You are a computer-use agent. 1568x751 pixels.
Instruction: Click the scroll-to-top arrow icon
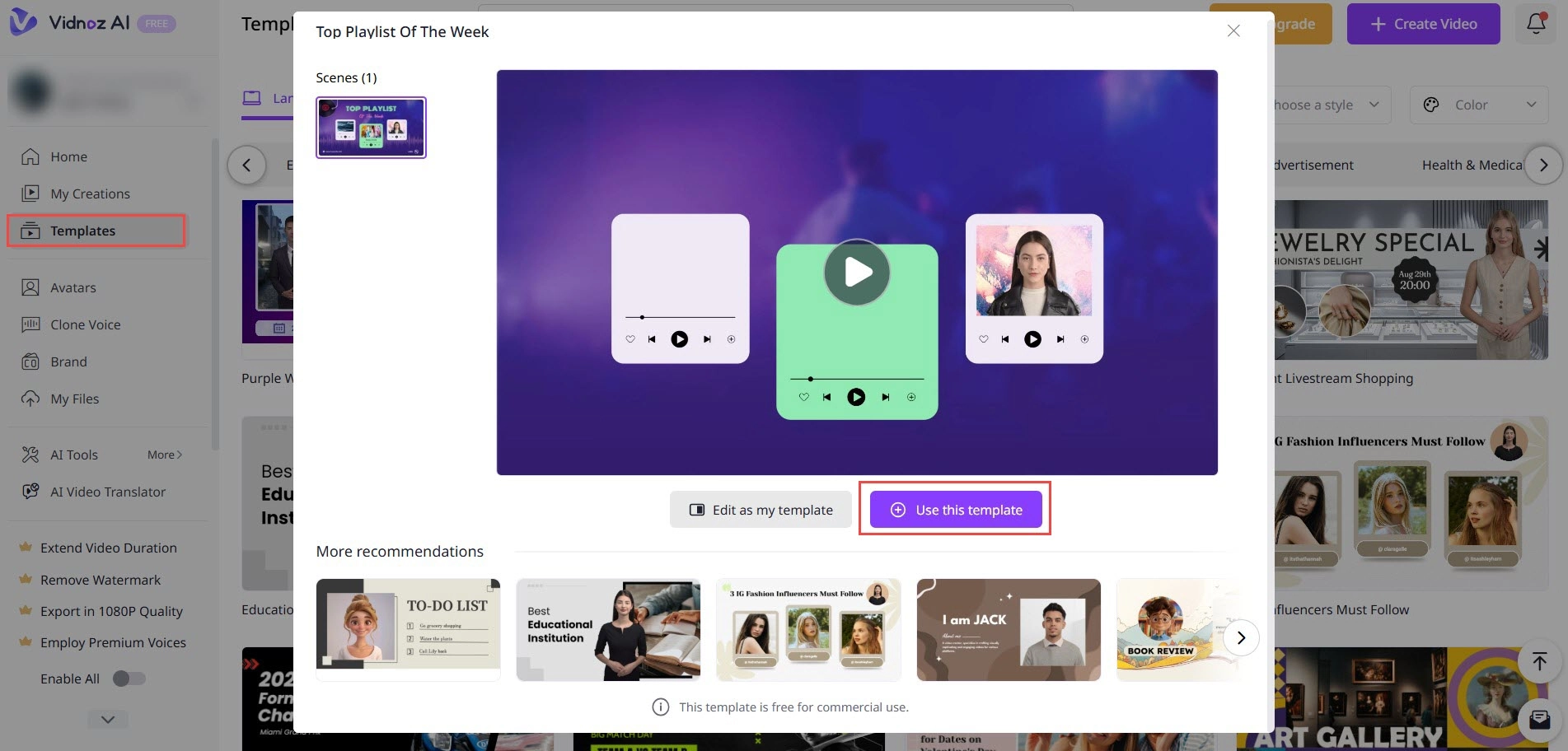(x=1538, y=661)
